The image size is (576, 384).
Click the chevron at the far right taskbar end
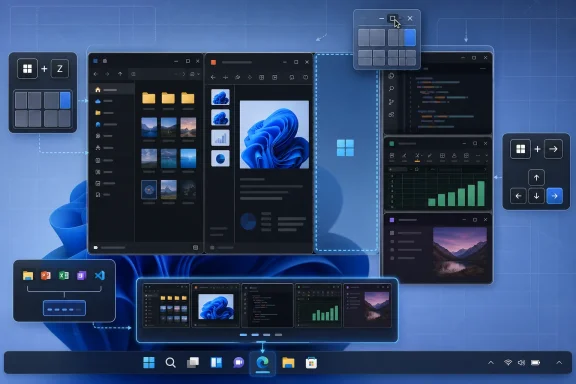(x=559, y=363)
